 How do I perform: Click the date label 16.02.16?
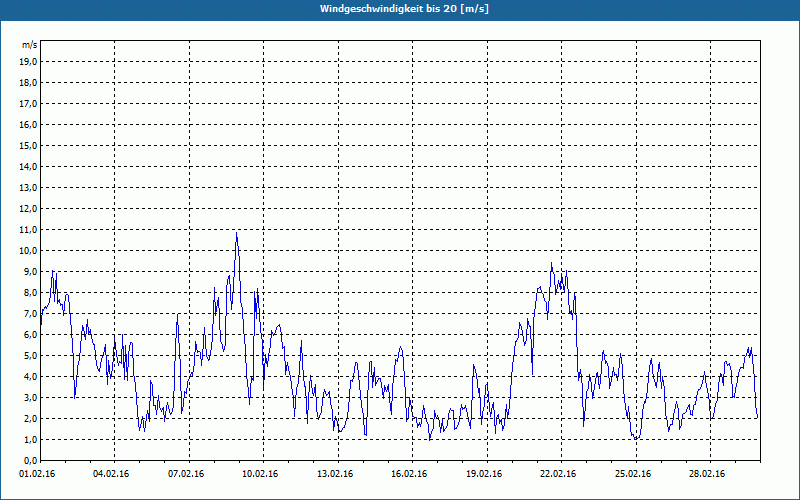click(x=409, y=474)
